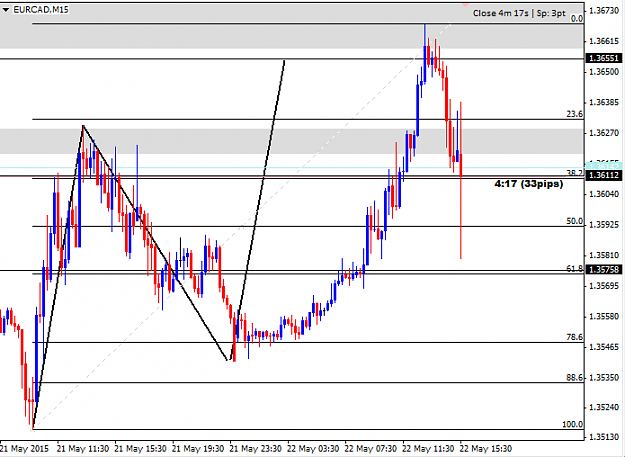This screenshot has width=625, height=457.
Task: Select the 78.6 Fibonacci level label
Action: click(575, 337)
